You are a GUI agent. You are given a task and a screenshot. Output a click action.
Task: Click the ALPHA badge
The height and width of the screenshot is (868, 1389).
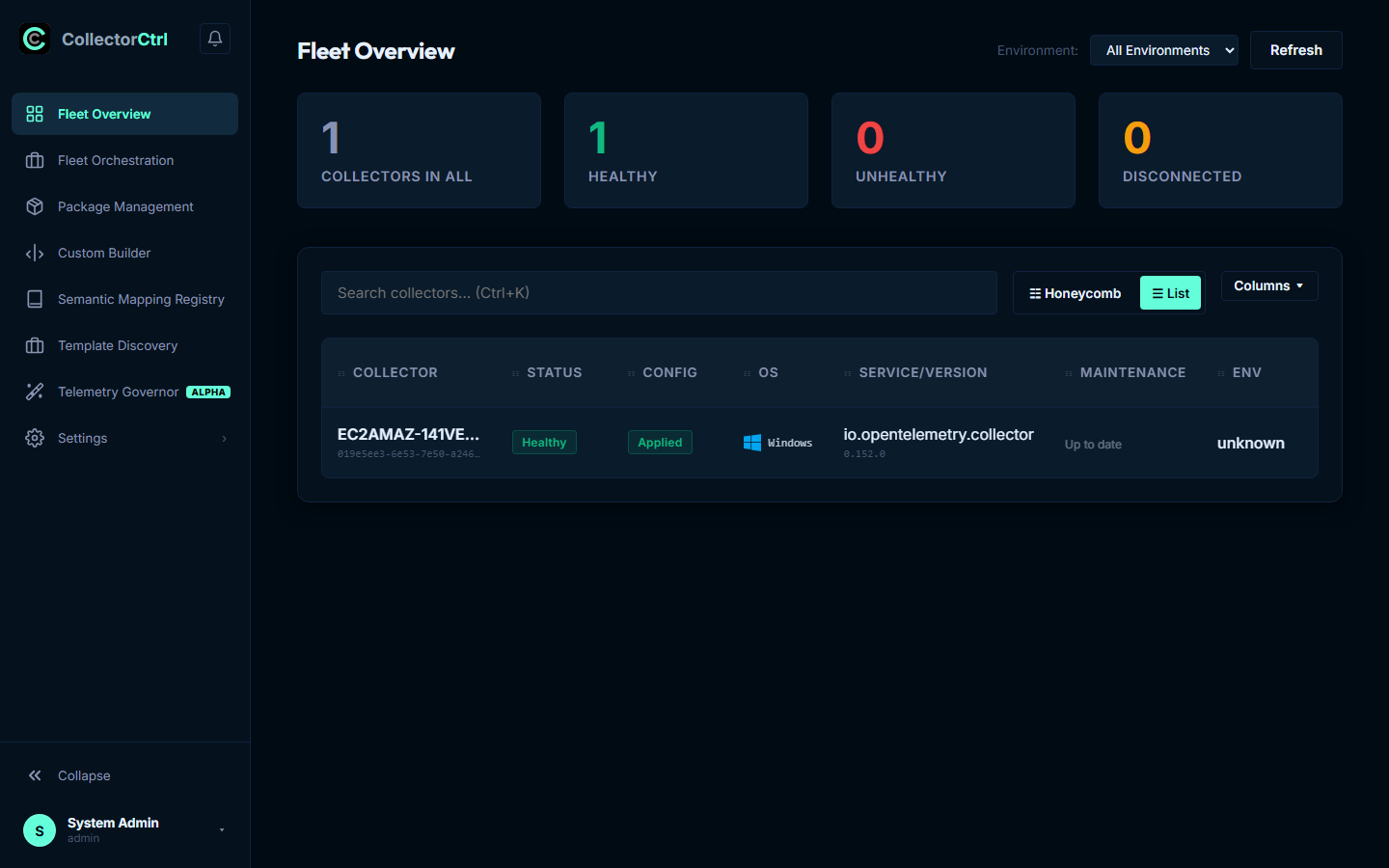(x=208, y=392)
